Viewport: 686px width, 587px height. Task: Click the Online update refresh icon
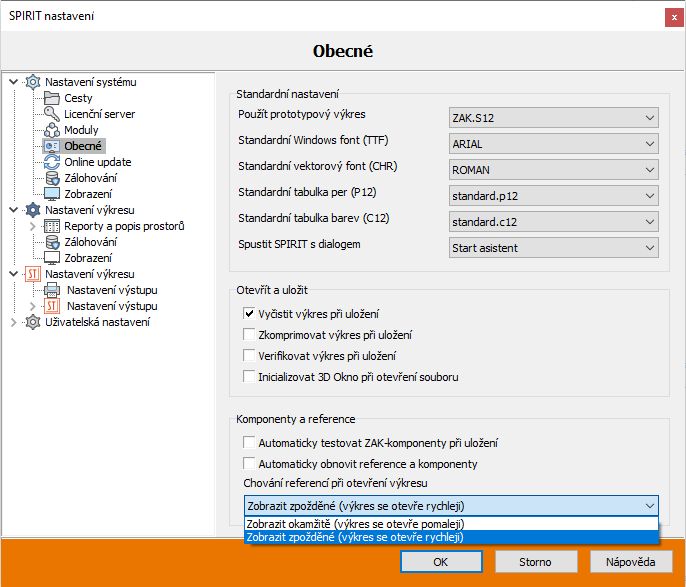(52, 162)
